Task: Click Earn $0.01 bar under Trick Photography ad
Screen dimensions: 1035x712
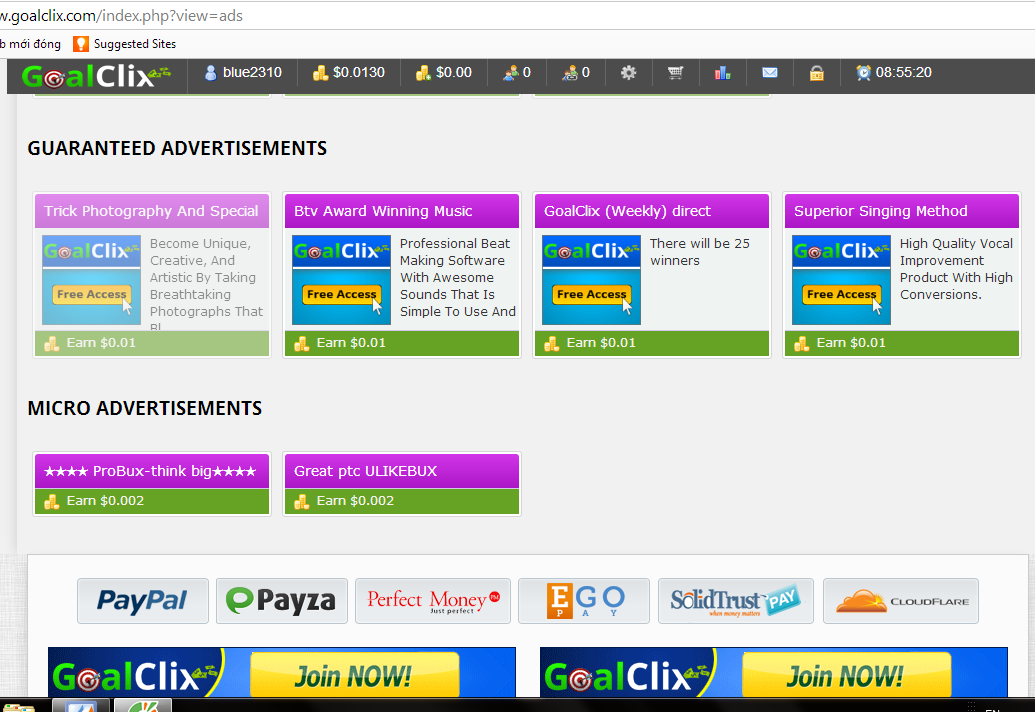Action: (x=152, y=343)
